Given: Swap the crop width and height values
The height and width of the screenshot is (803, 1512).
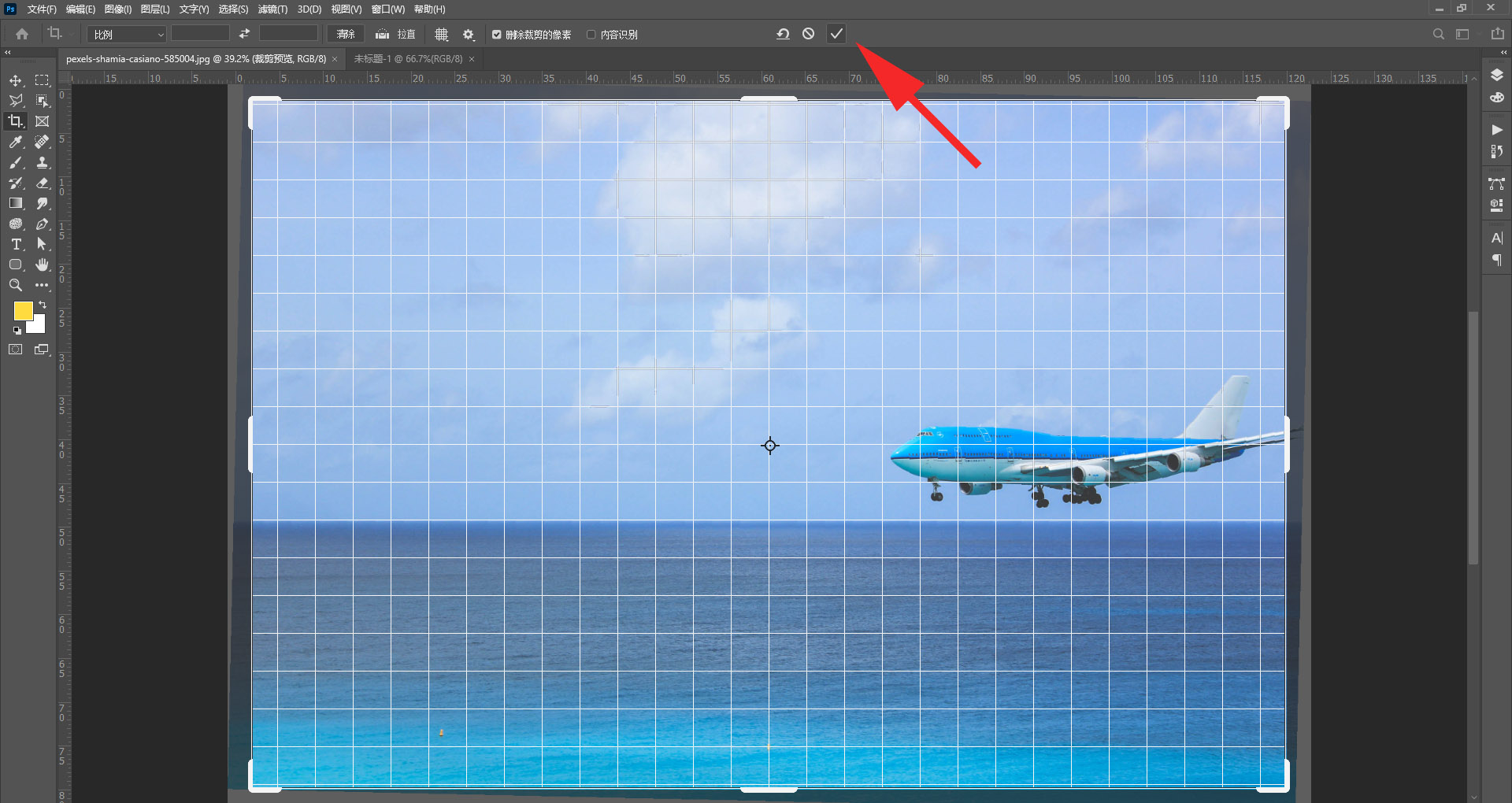Looking at the screenshot, I should [x=244, y=34].
